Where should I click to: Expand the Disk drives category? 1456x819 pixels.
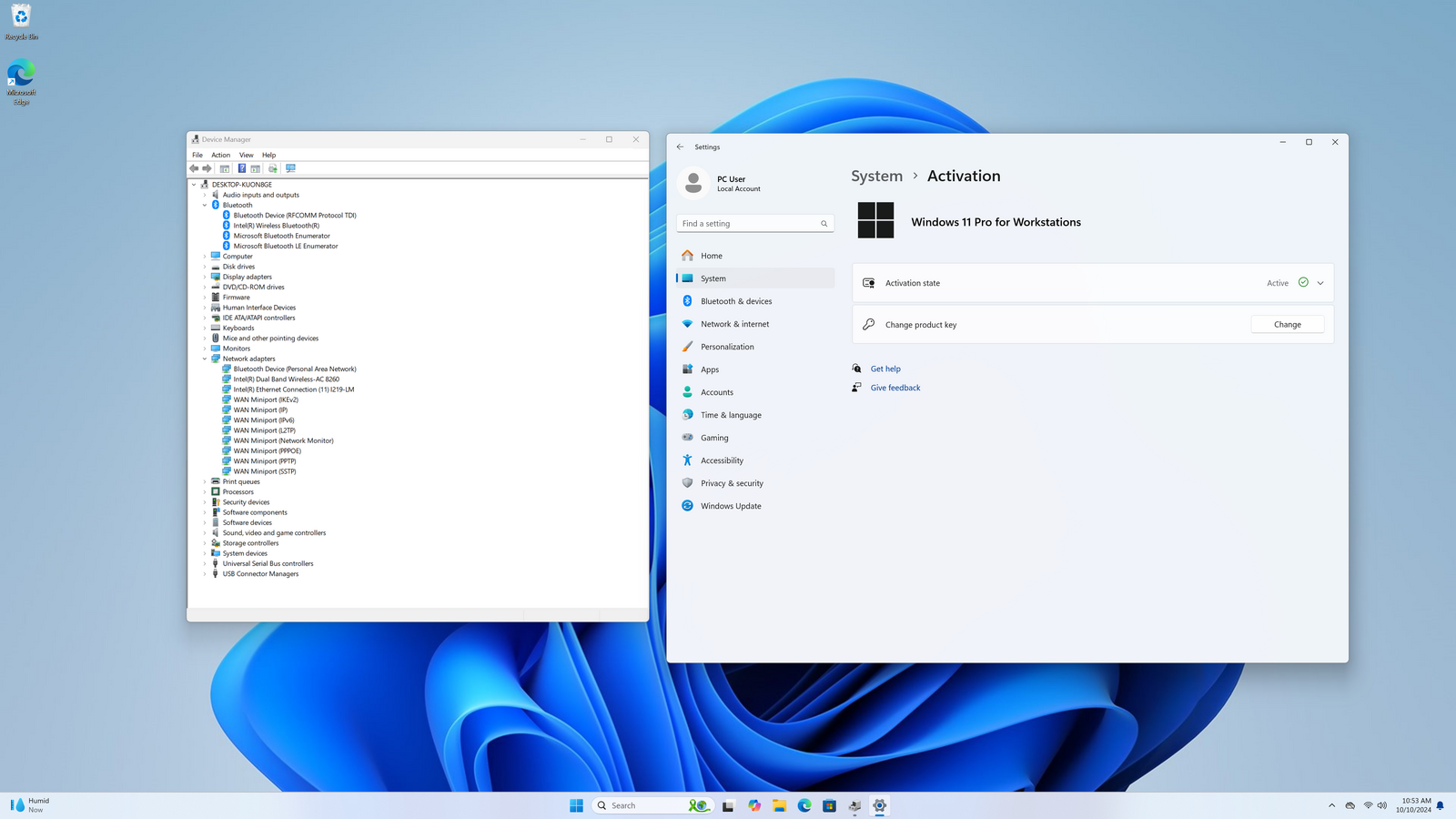coord(205,267)
